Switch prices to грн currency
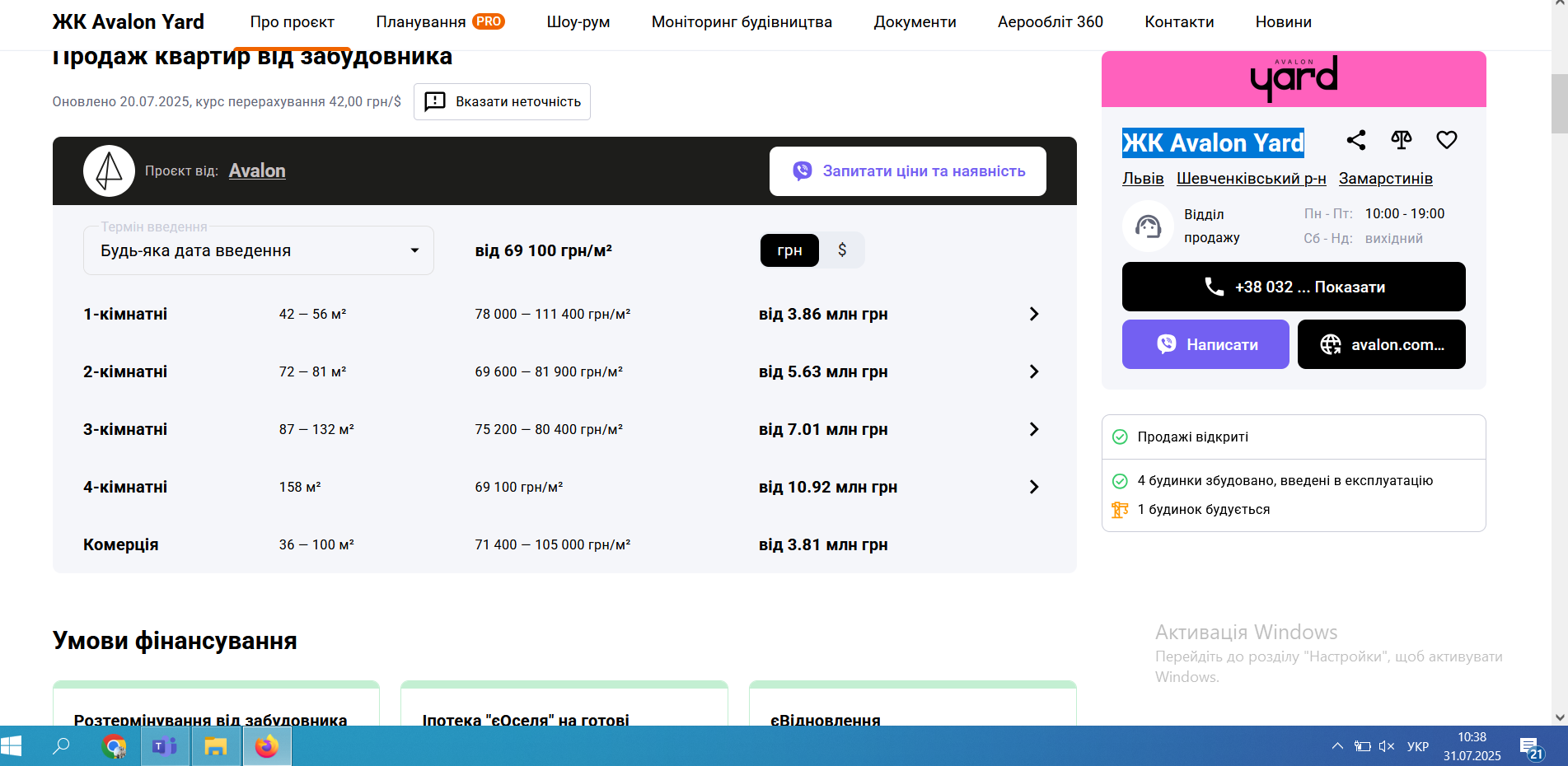 tap(789, 250)
